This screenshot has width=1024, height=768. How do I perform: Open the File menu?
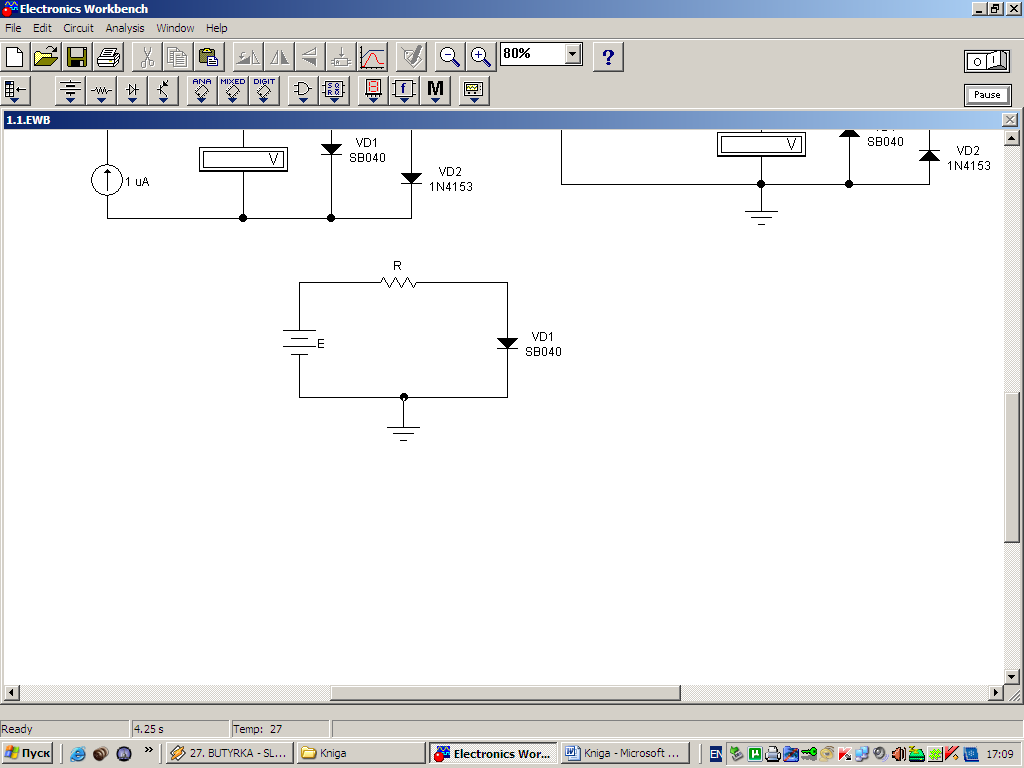(13, 28)
